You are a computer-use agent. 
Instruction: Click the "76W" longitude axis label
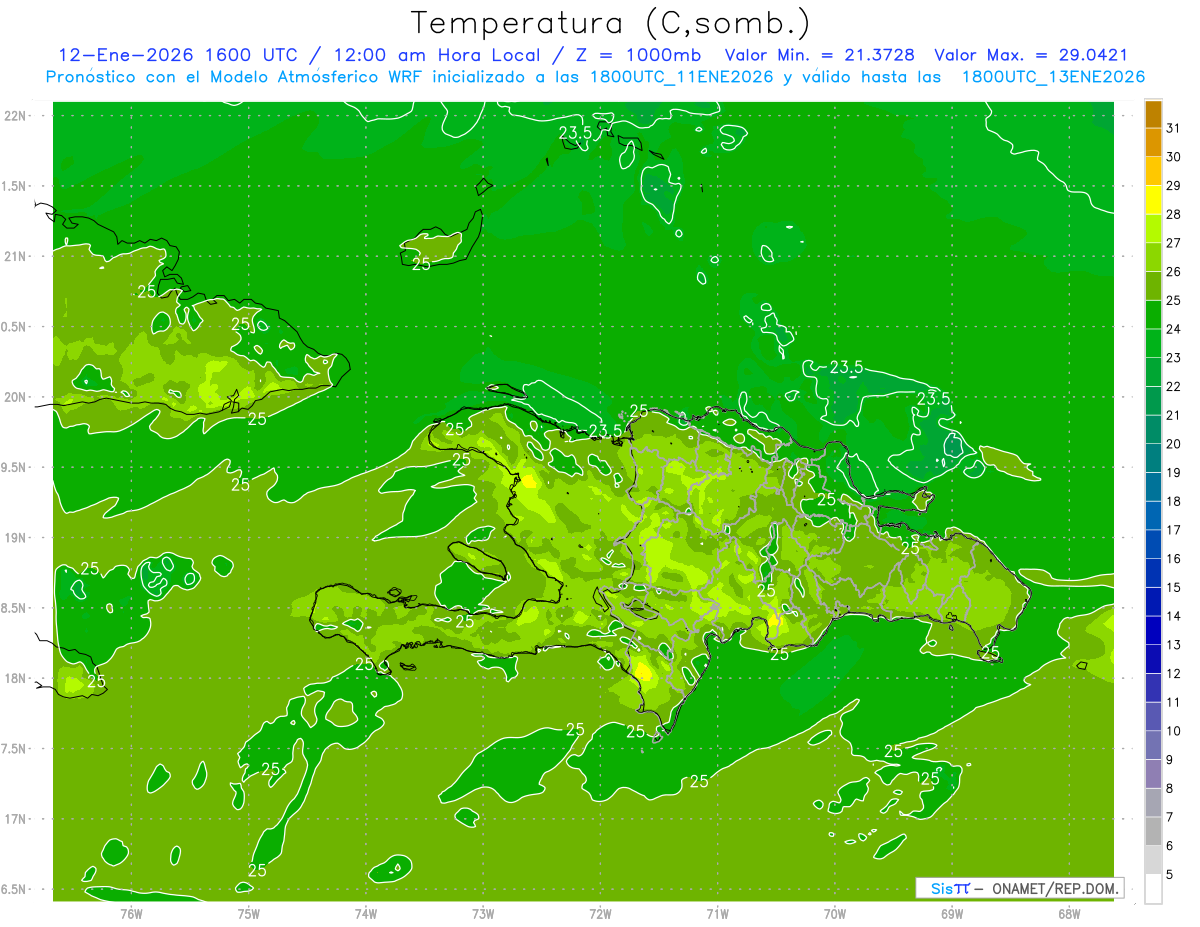click(x=131, y=913)
